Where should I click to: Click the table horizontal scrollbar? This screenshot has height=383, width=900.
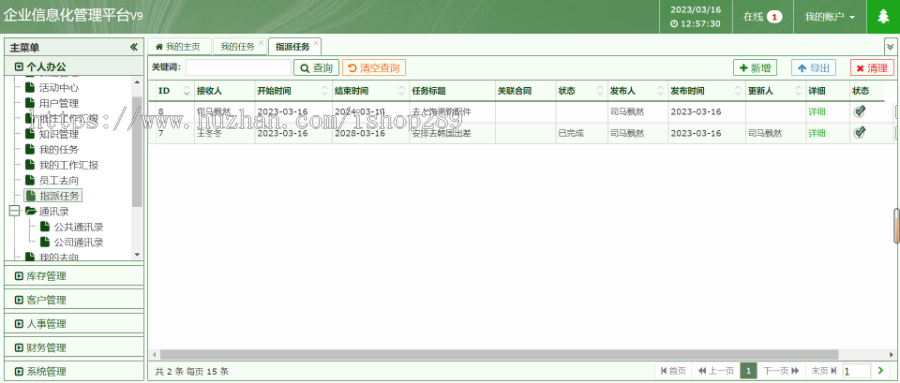click(x=499, y=355)
